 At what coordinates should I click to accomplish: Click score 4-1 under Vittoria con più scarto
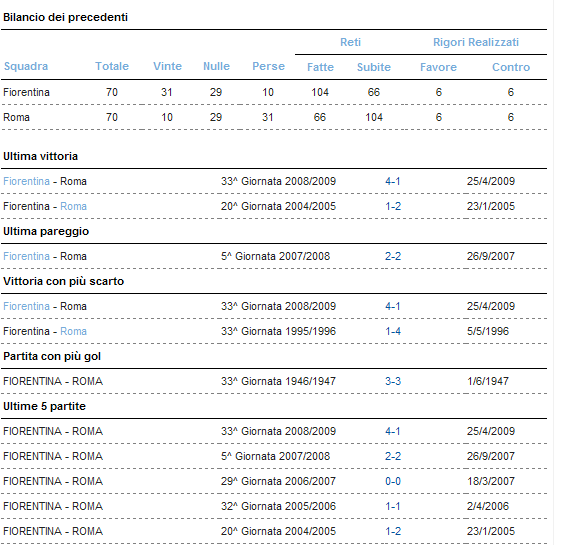pyautogui.click(x=393, y=306)
